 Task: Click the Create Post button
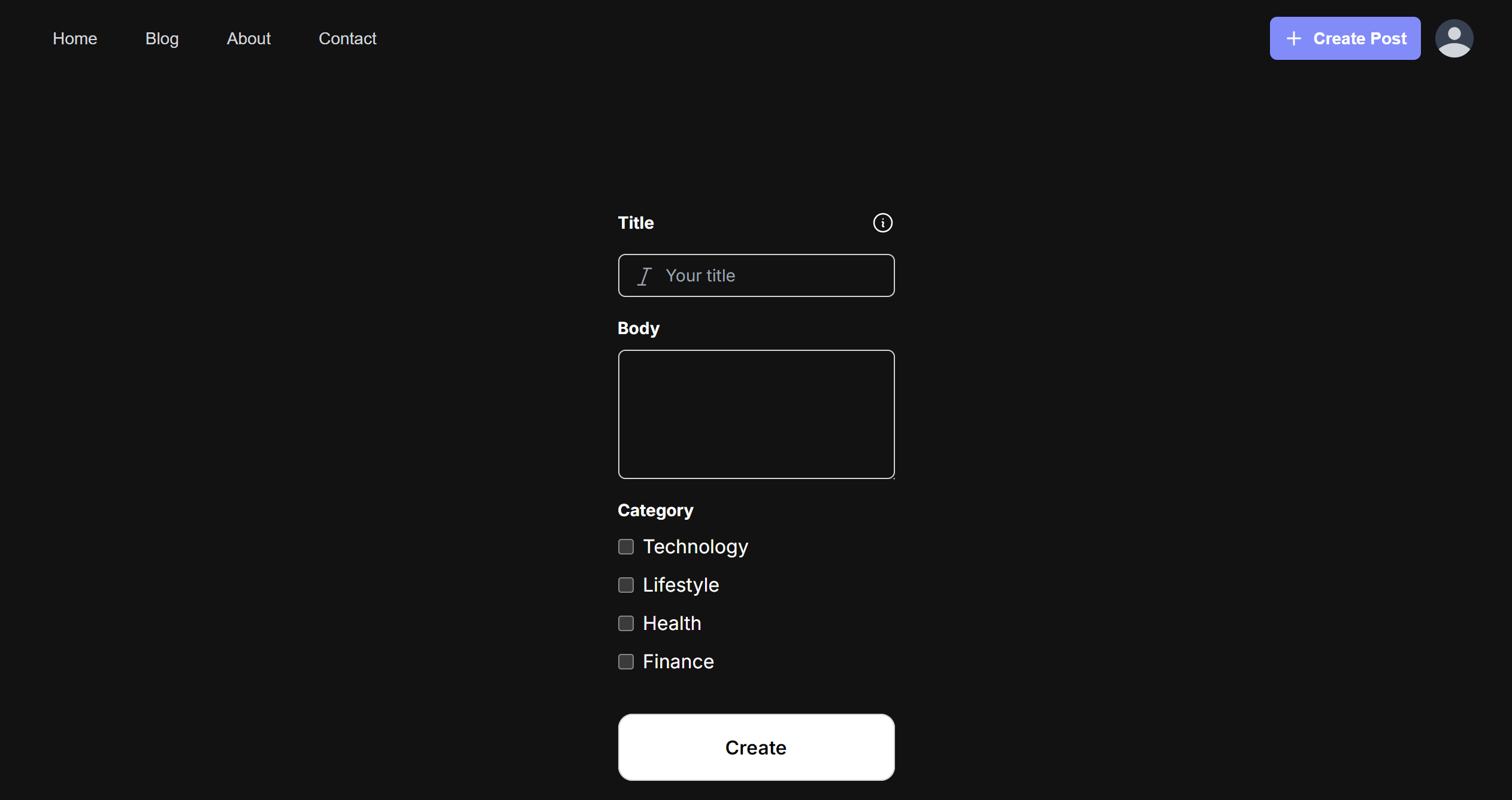1346,38
